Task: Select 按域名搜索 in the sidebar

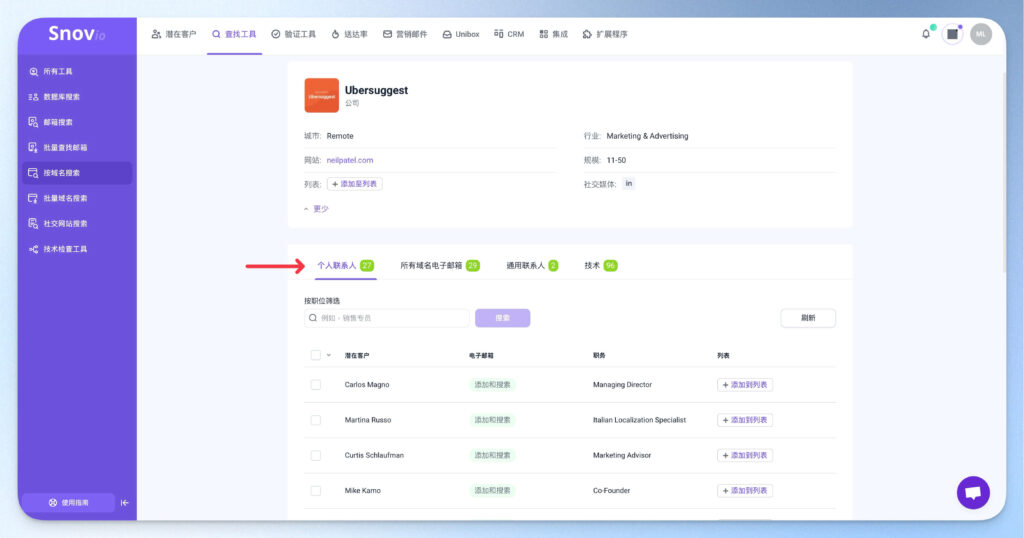Action: pyautogui.click(x=77, y=173)
